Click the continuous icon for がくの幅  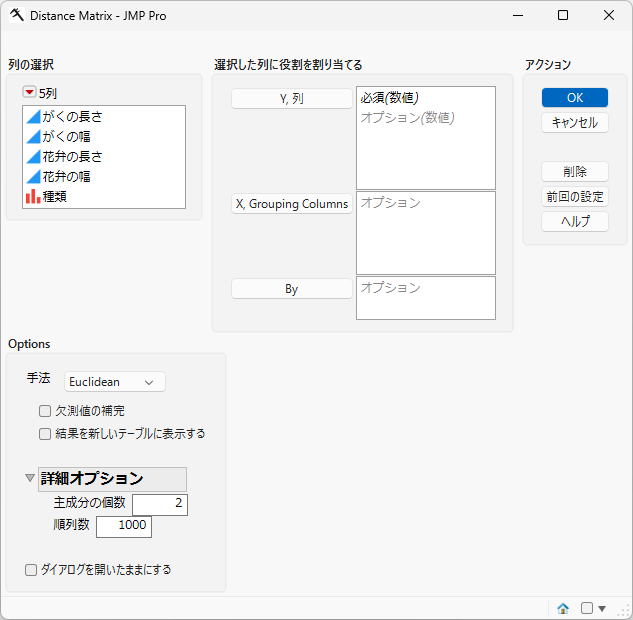pyautogui.click(x=34, y=136)
